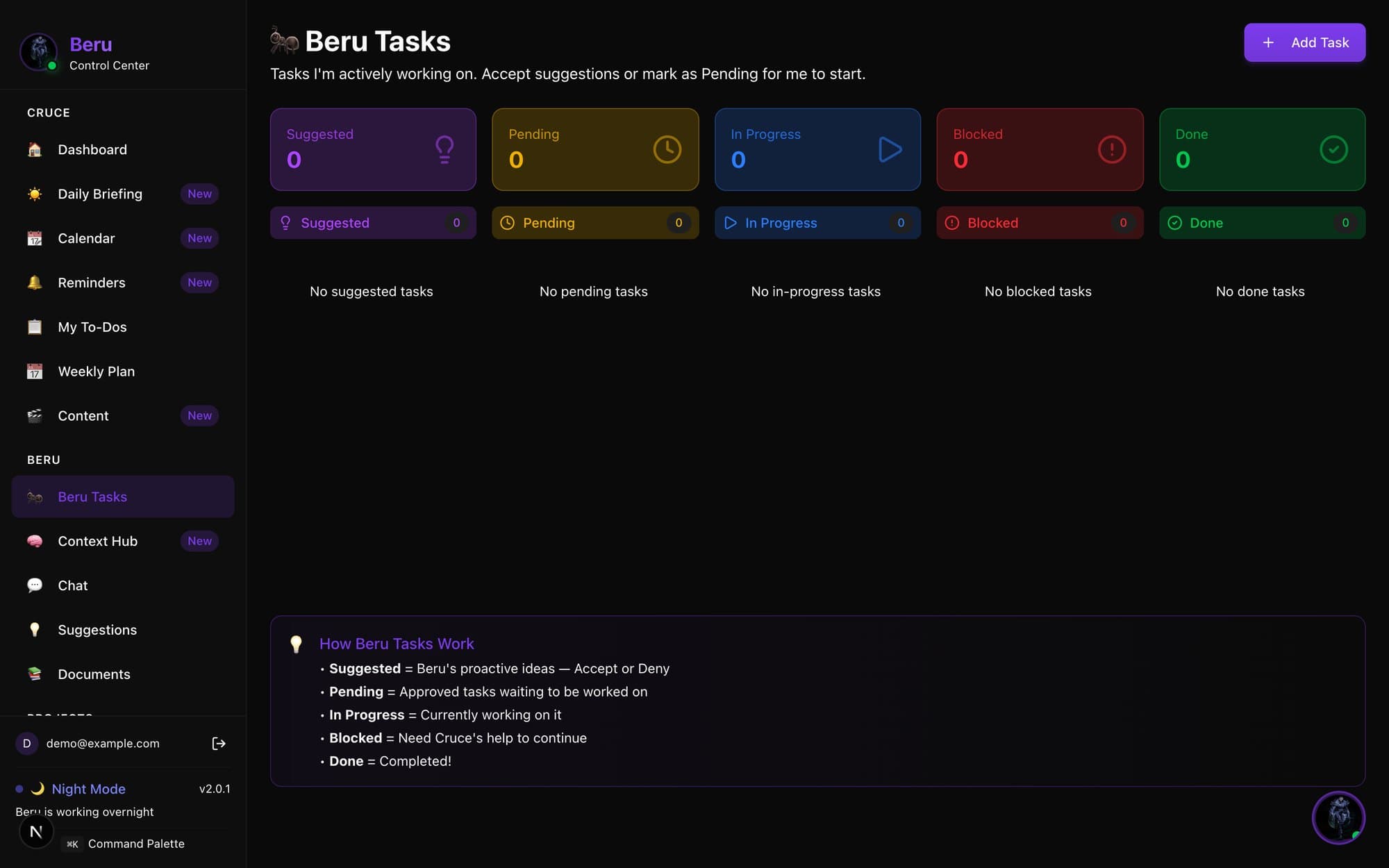Select the Pending column header
The height and width of the screenshot is (868, 1389).
point(595,223)
